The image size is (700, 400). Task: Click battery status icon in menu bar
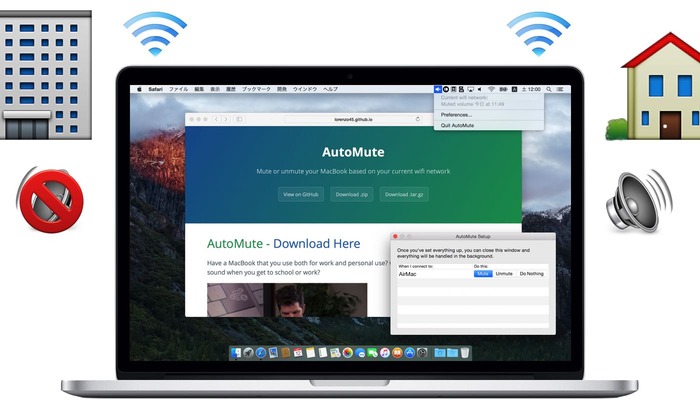pyautogui.click(x=503, y=89)
